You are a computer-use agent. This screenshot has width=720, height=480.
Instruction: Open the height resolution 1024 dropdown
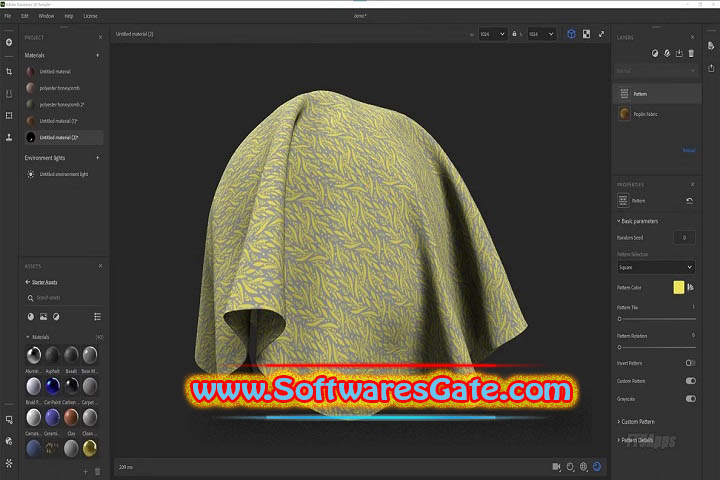coord(541,34)
